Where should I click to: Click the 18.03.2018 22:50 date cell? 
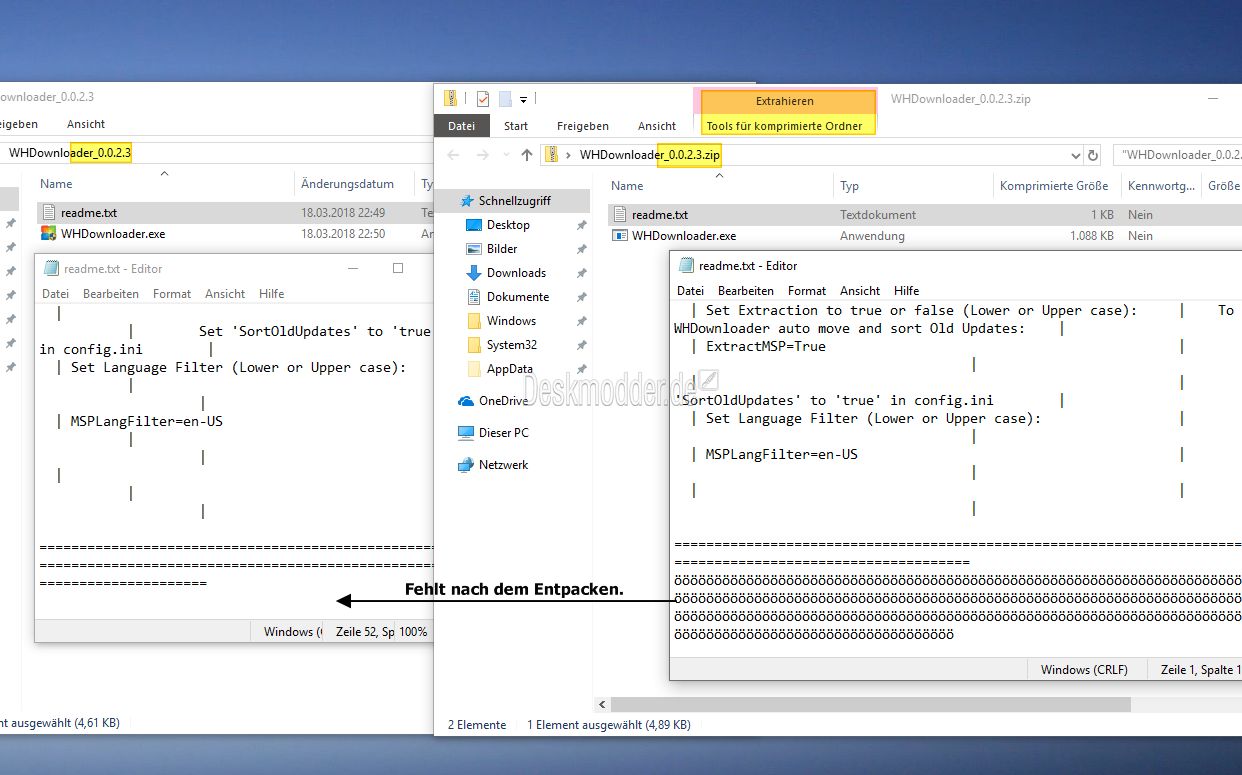[x=343, y=234]
